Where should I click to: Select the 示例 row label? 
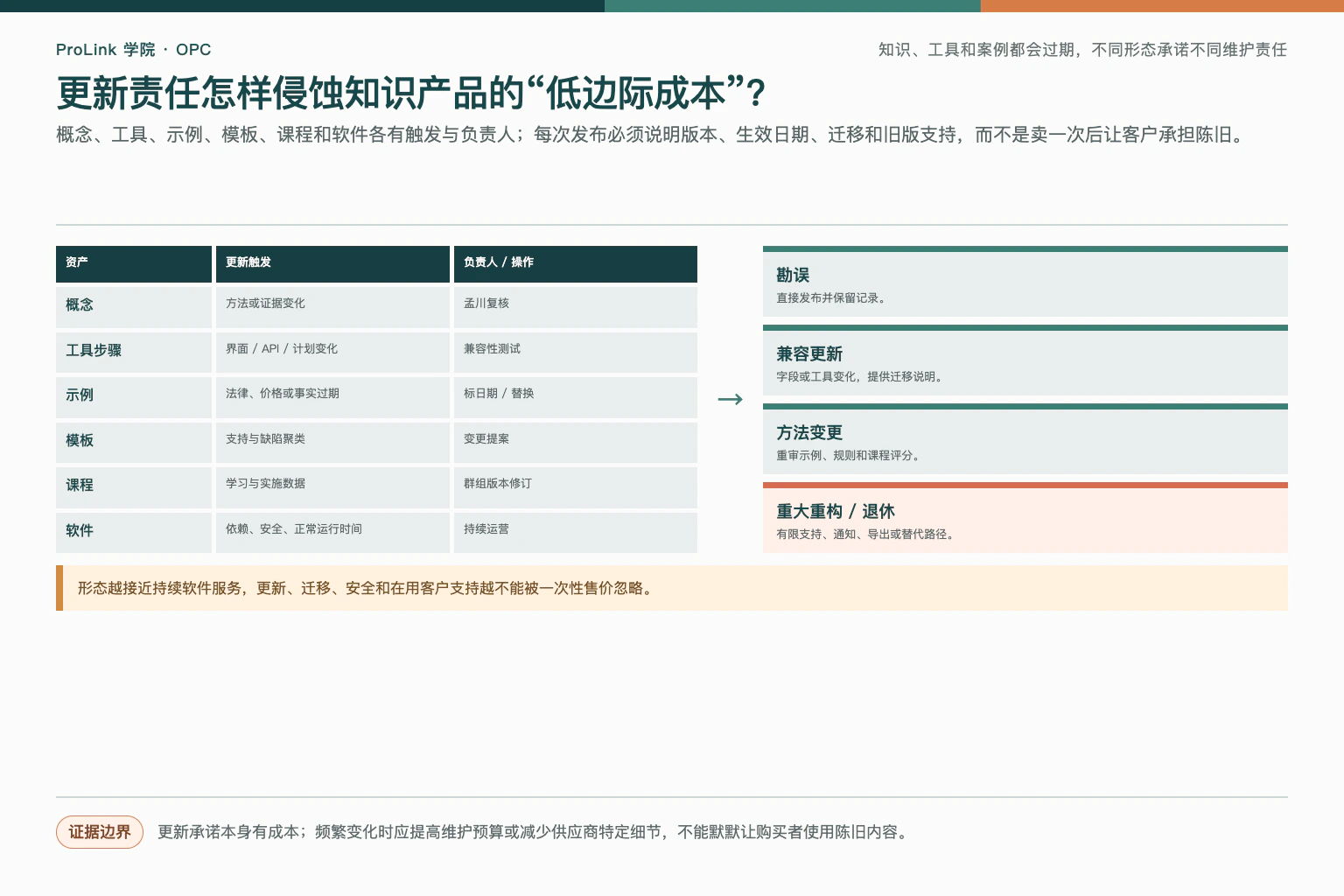[80, 395]
